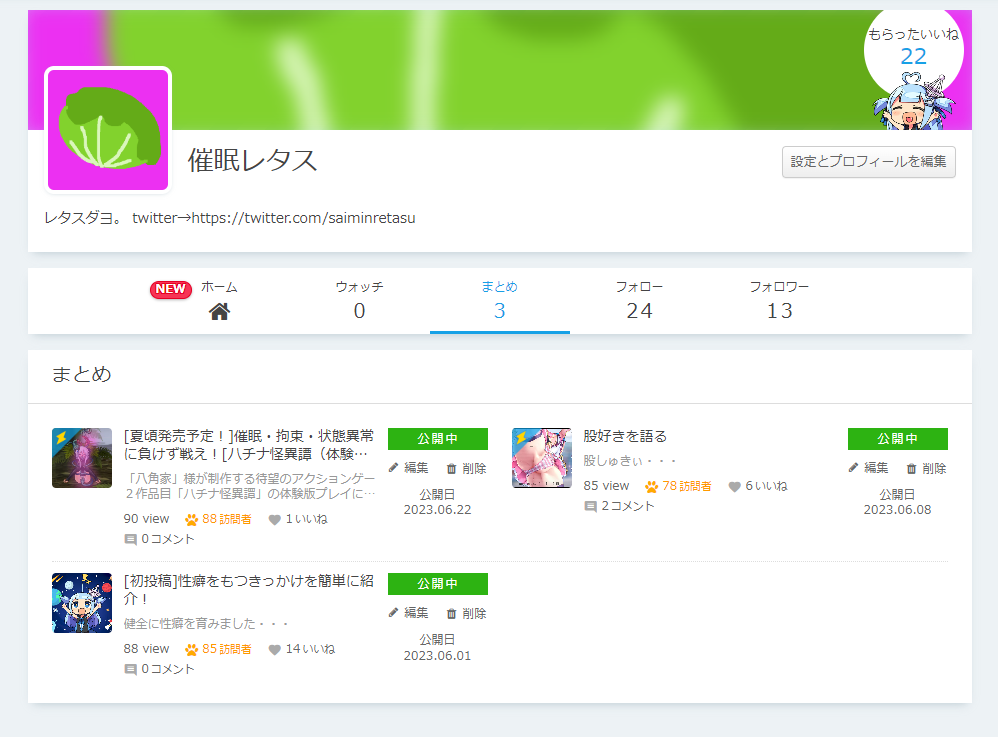Select the まとめ tab
Image resolution: width=998 pixels, height=737 pixels.
[x=499, y=300]
